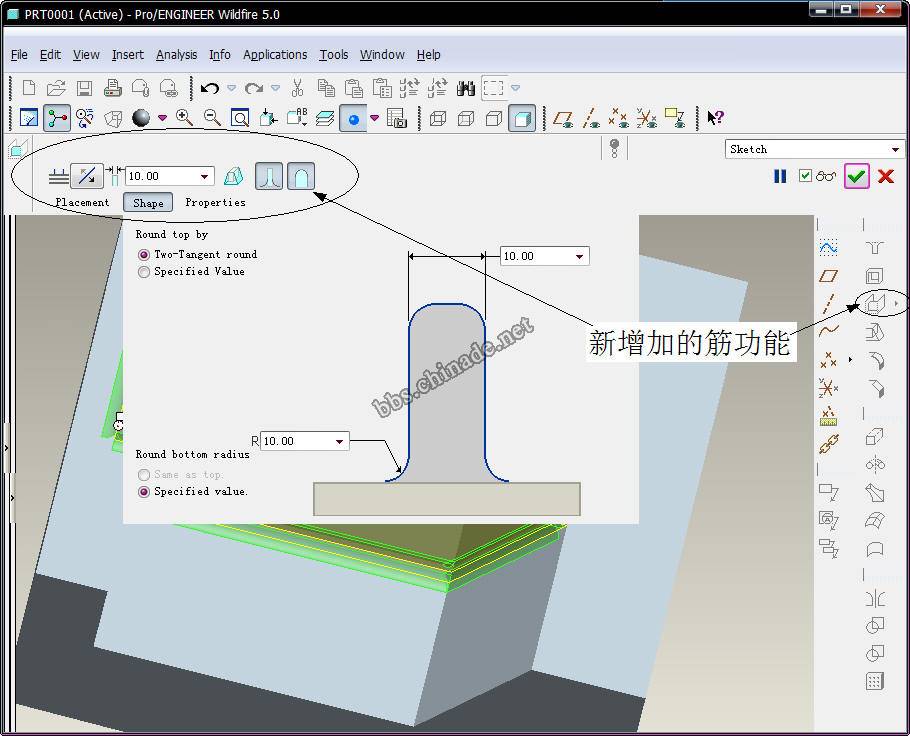
Task: Collapse the Shape panel tab
Action: [148, 203]
